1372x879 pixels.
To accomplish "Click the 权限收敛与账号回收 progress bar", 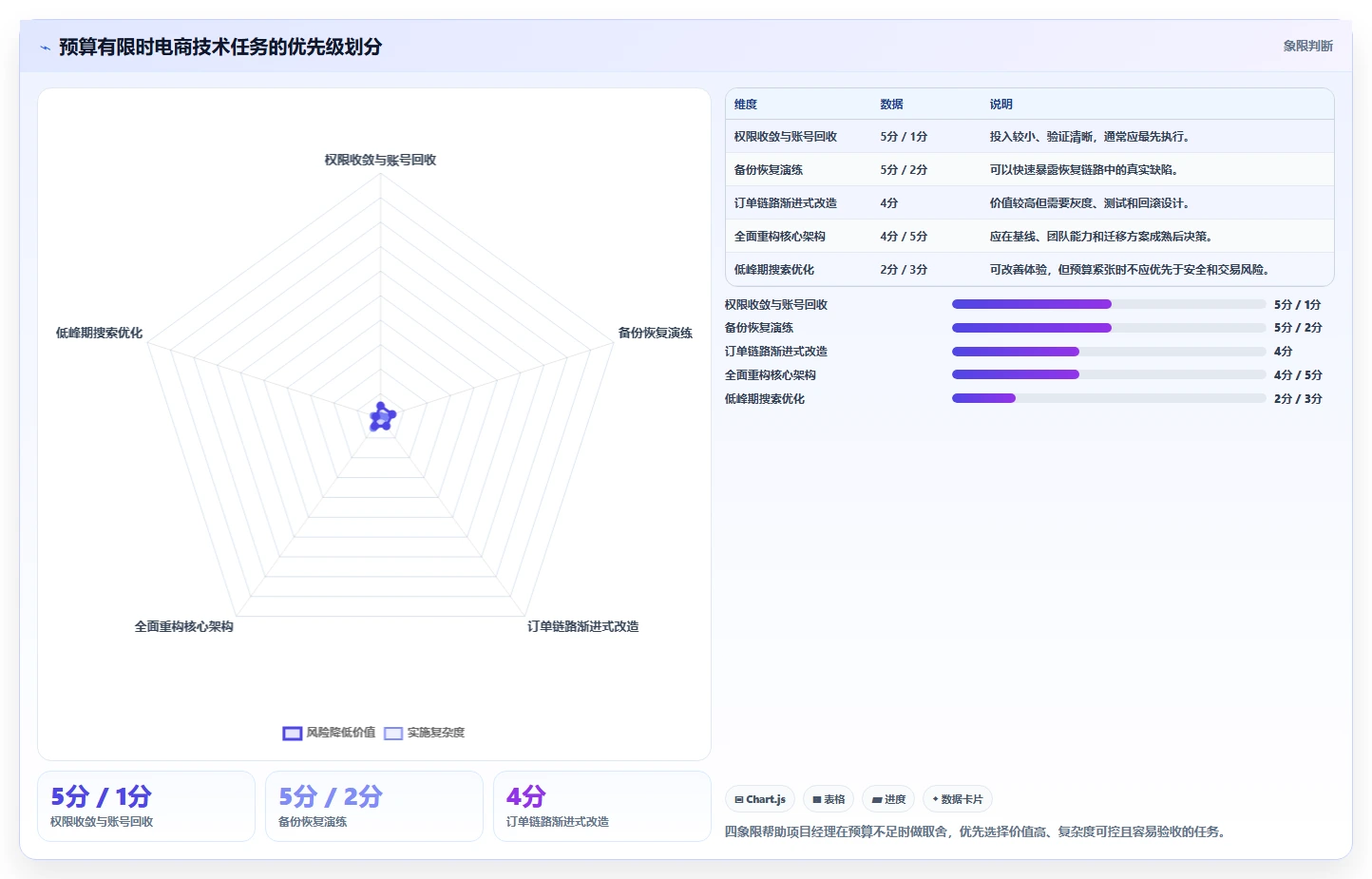I will coord(1109,304).
